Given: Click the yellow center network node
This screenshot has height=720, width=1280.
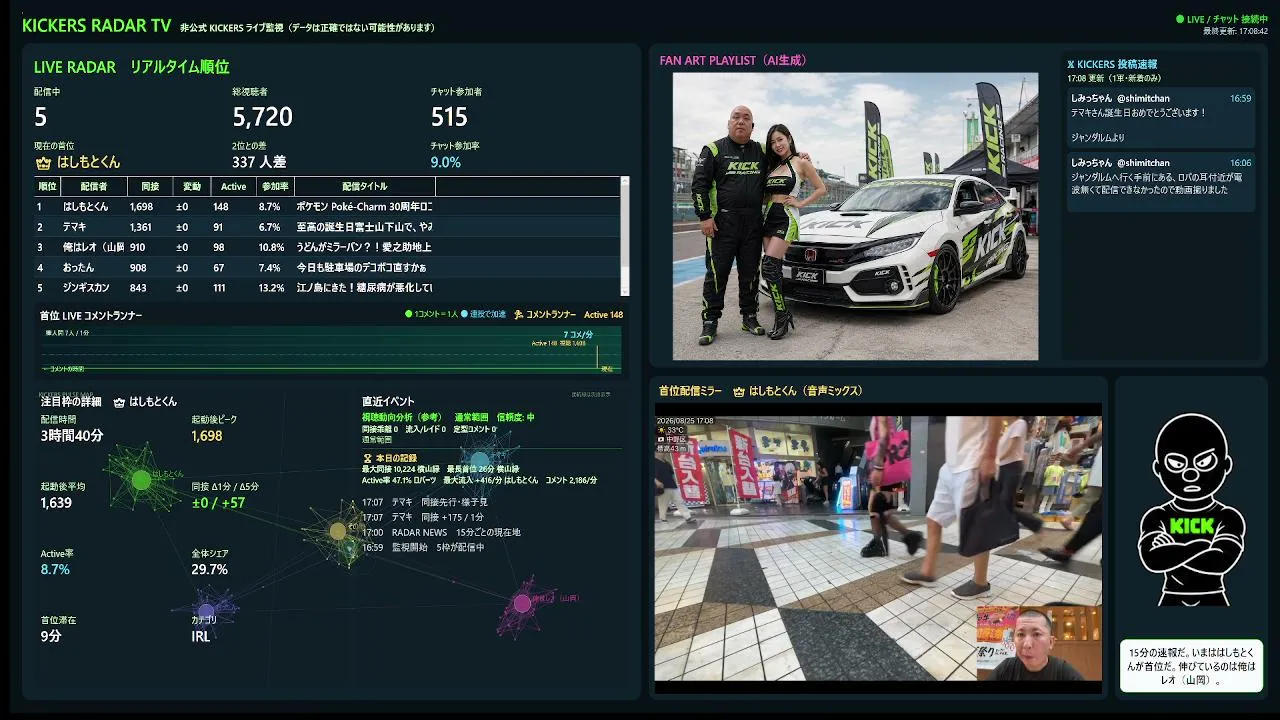Looking at the screenshot, I should pos(338,531).
